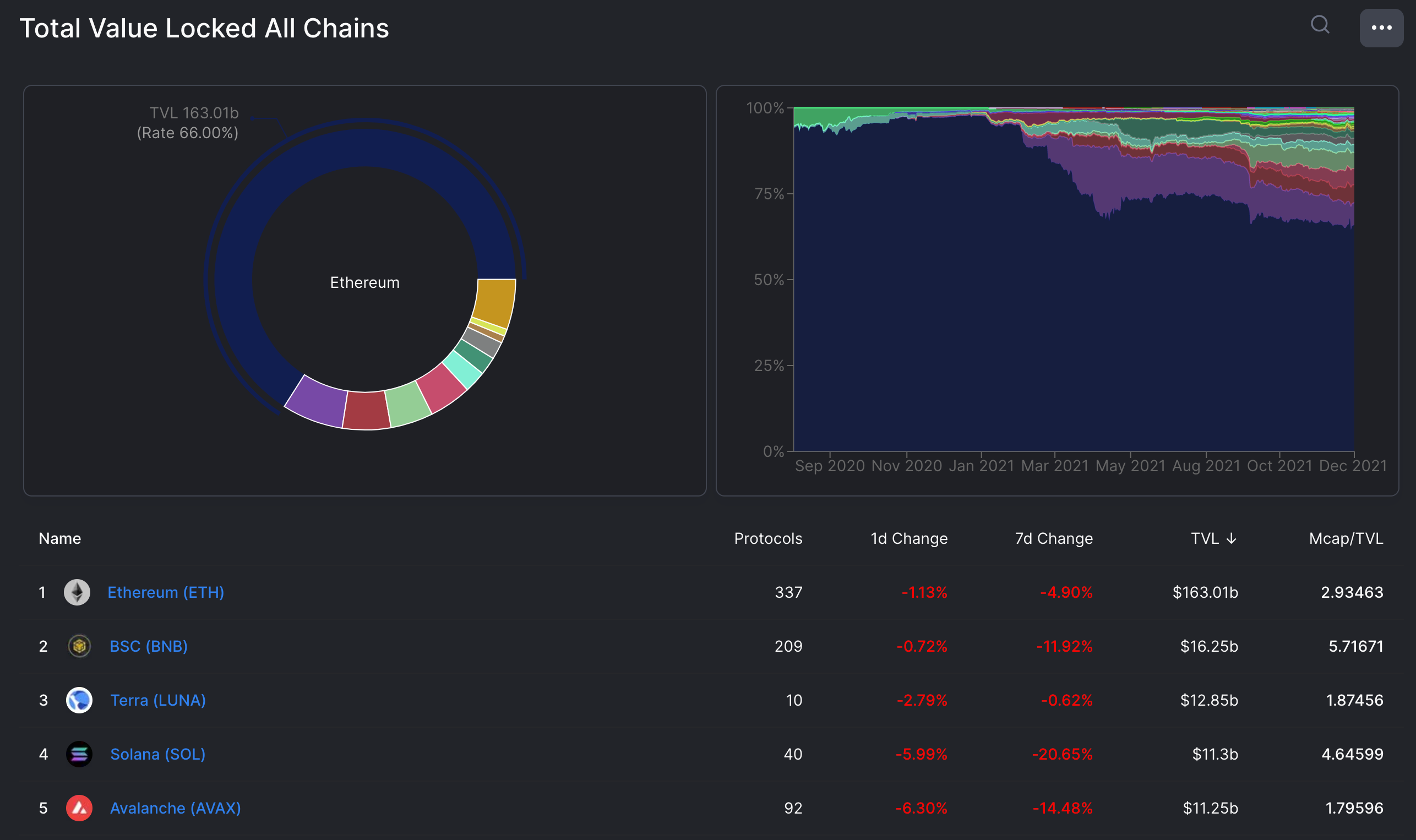Click the Ethereum coin logo icon

point(77,592)
